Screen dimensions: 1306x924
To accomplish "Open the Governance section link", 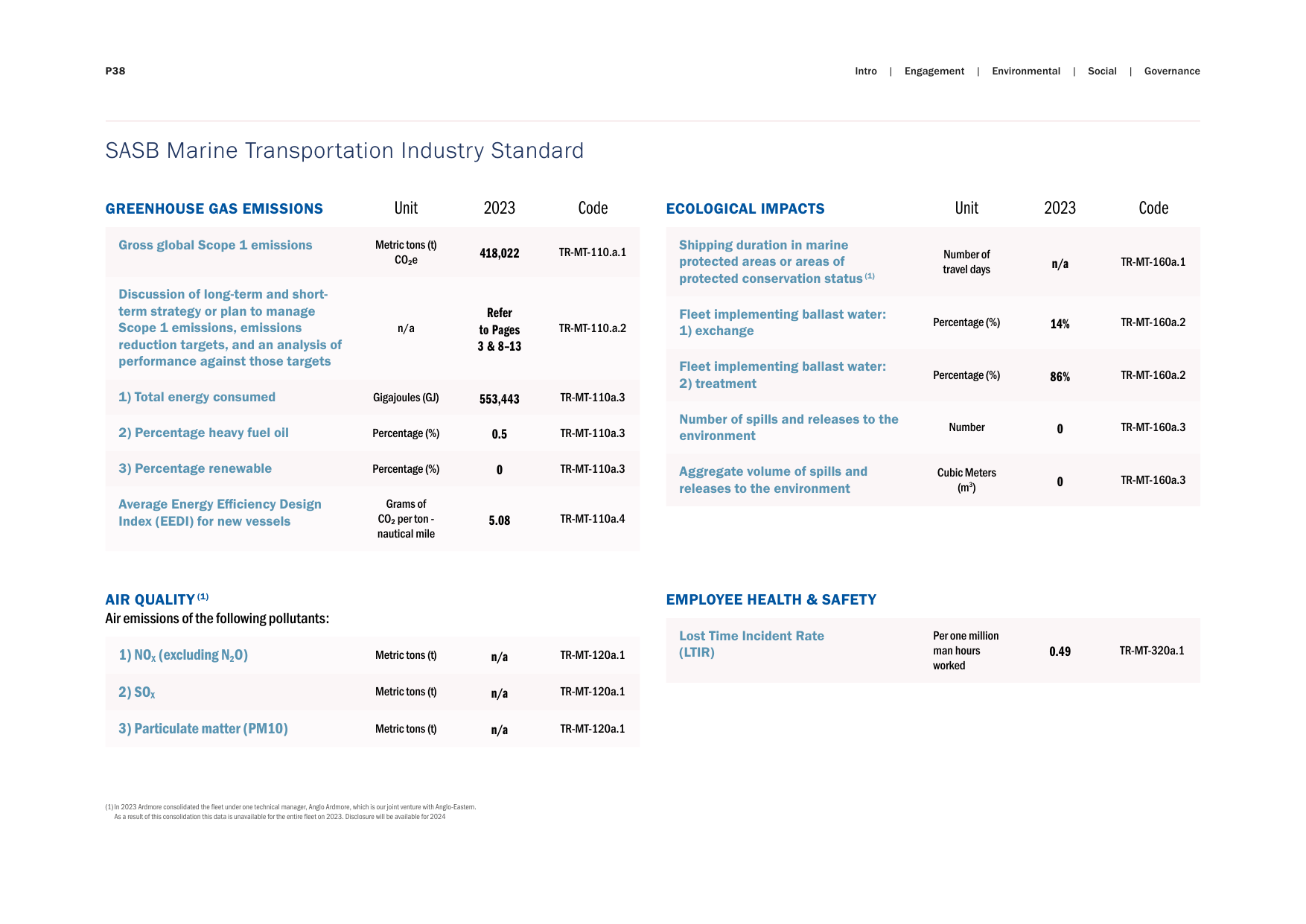I will [x=1172, y=71].
